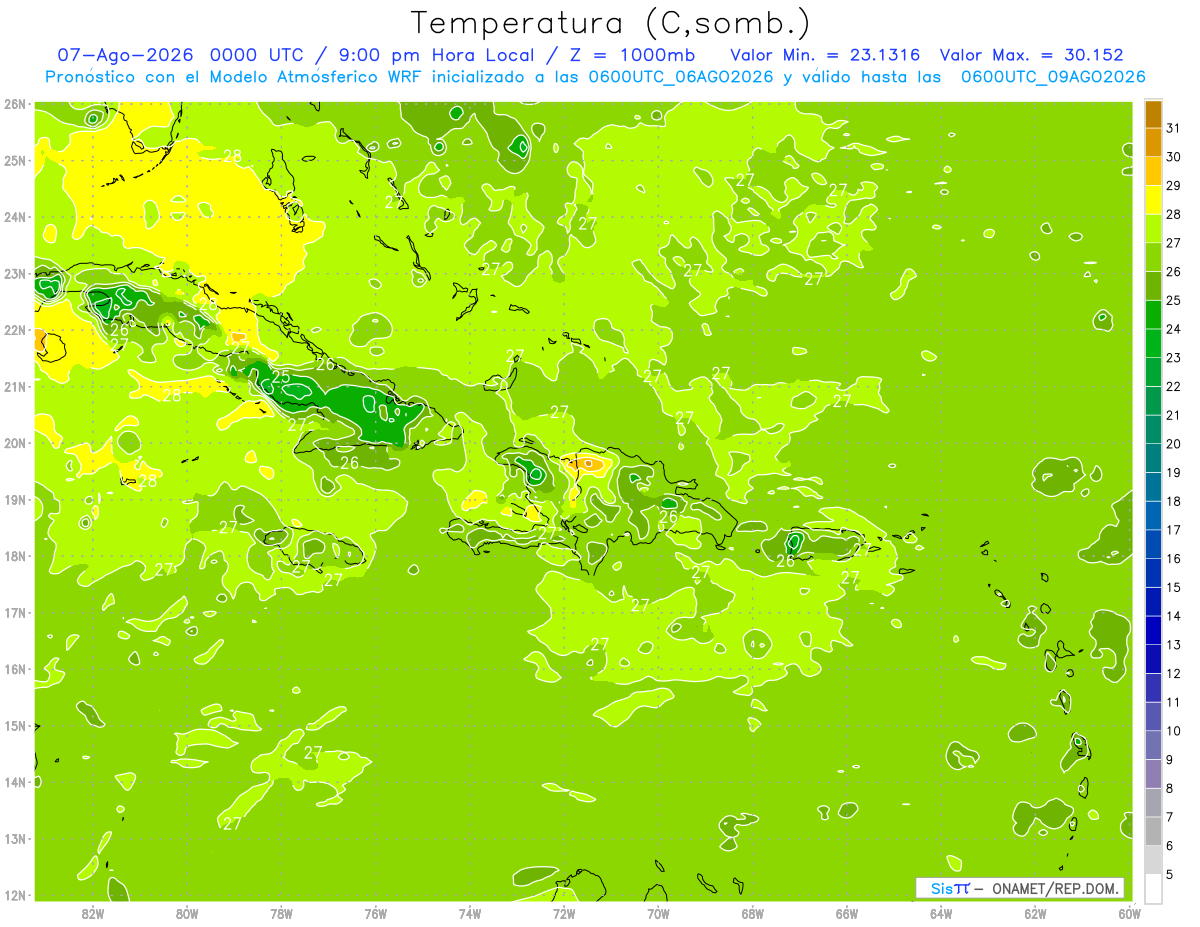Select the '0600UTC_09AGO2026' valid-until timestamp
Screen dimensions: 1200x927
[1053, 77]
